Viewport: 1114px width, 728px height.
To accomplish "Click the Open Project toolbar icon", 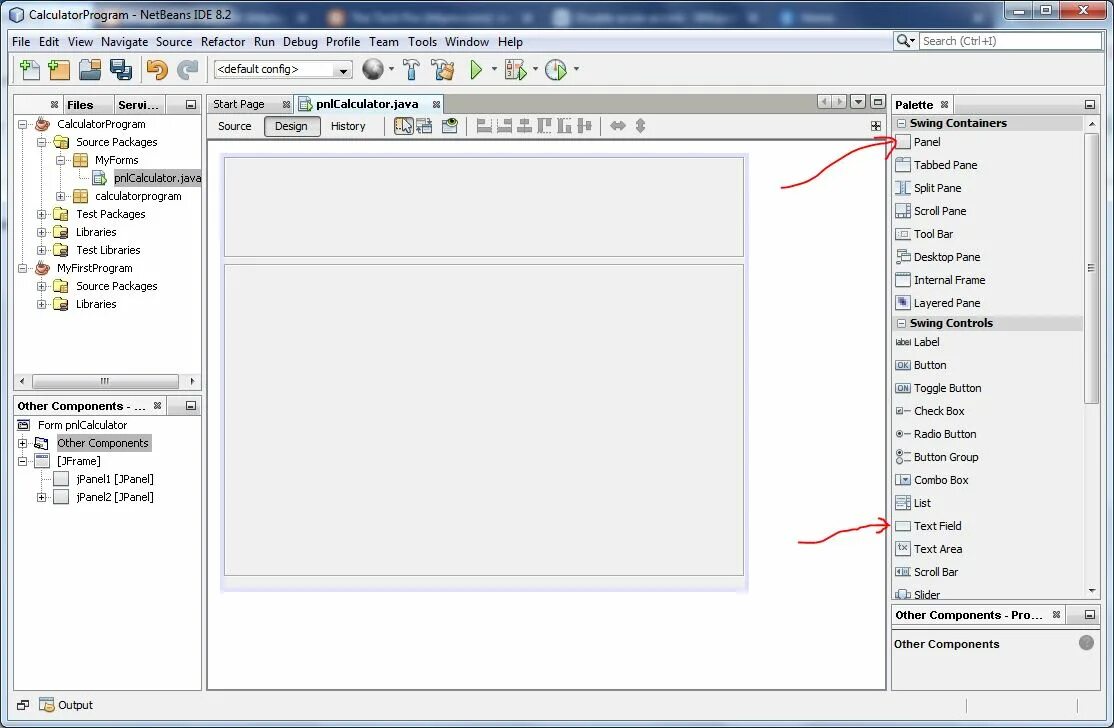I will pyautogui.click(x=90, y=70).
